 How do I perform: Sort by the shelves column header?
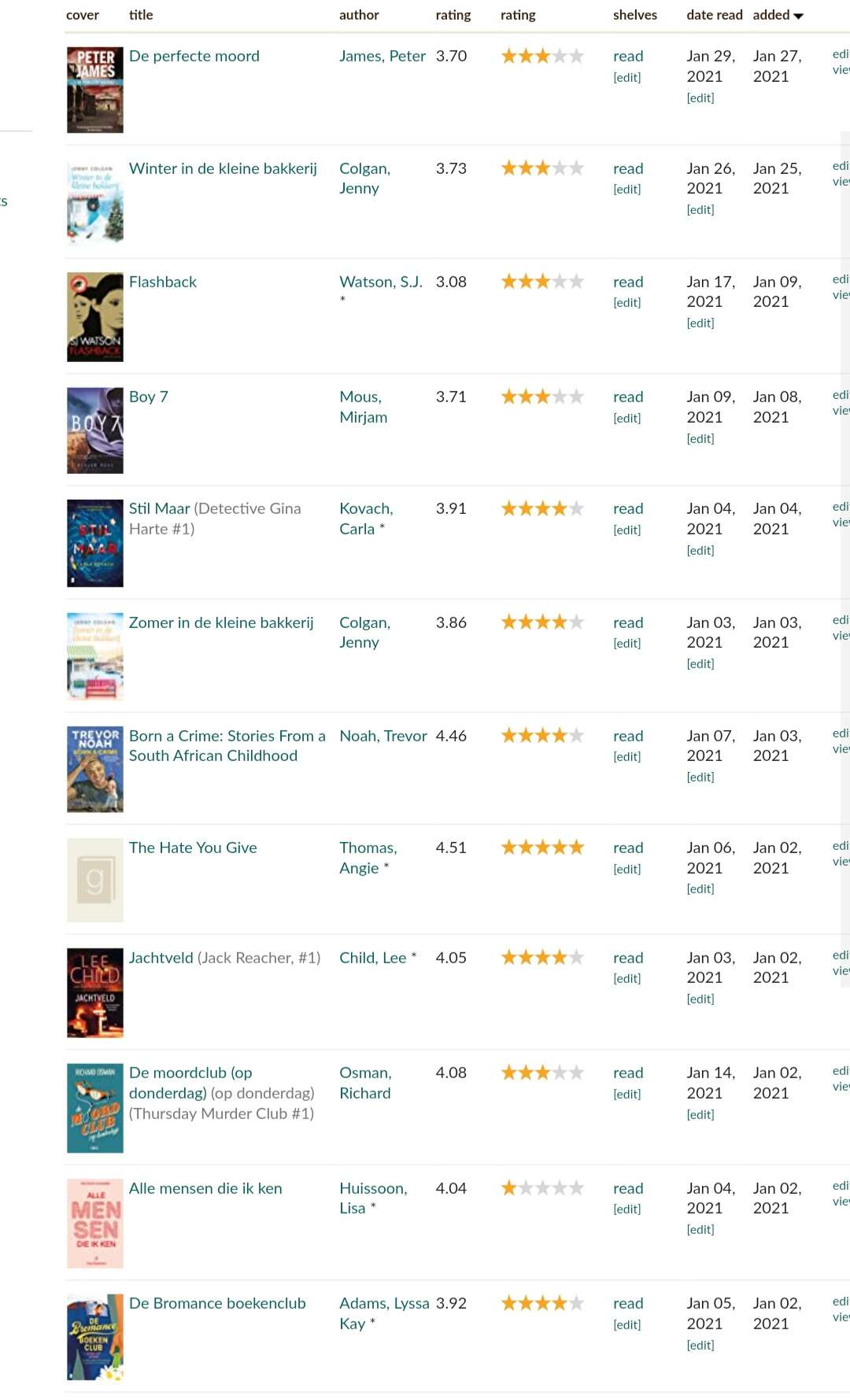pos(634,15)
